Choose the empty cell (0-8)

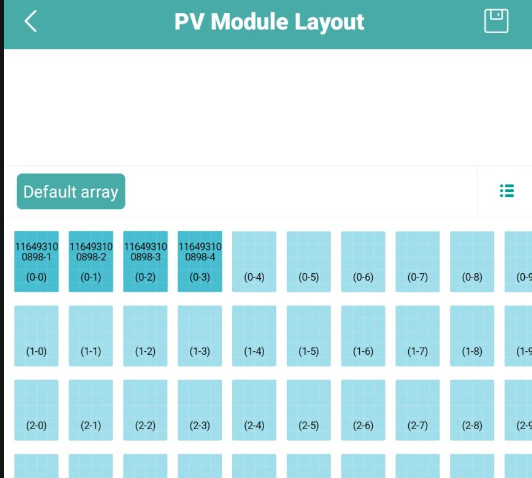pos(472,261)
